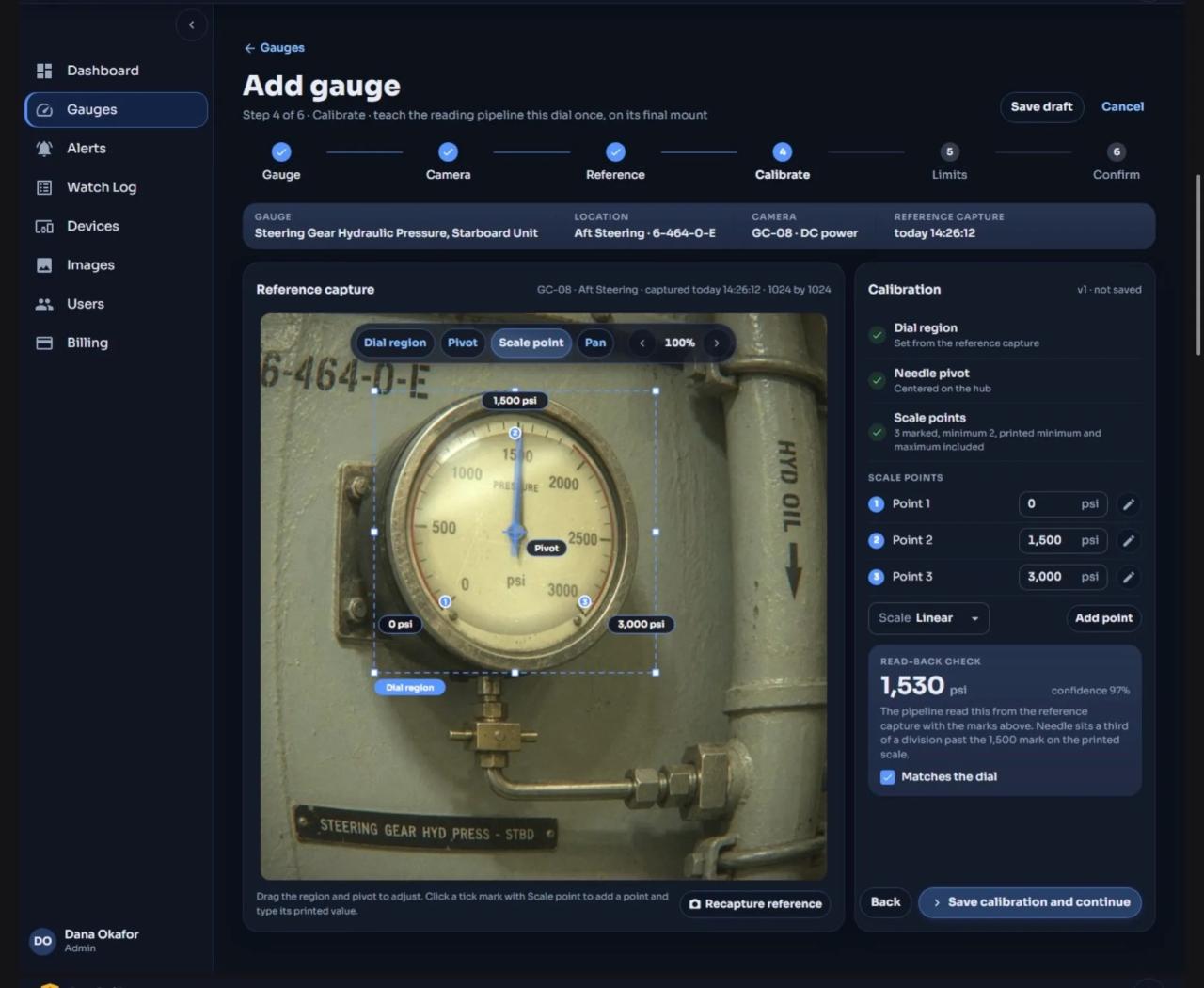Activate the Scale point tool
The height and width of the screenshot is (988, 1204).
[x=531, y=343]
